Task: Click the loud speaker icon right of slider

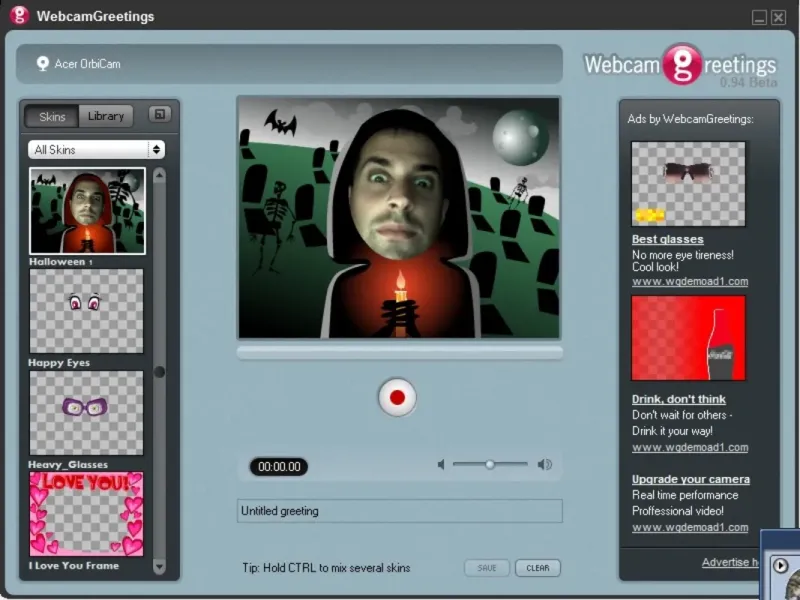Action: pyautogui.click(x=544, y=464)
